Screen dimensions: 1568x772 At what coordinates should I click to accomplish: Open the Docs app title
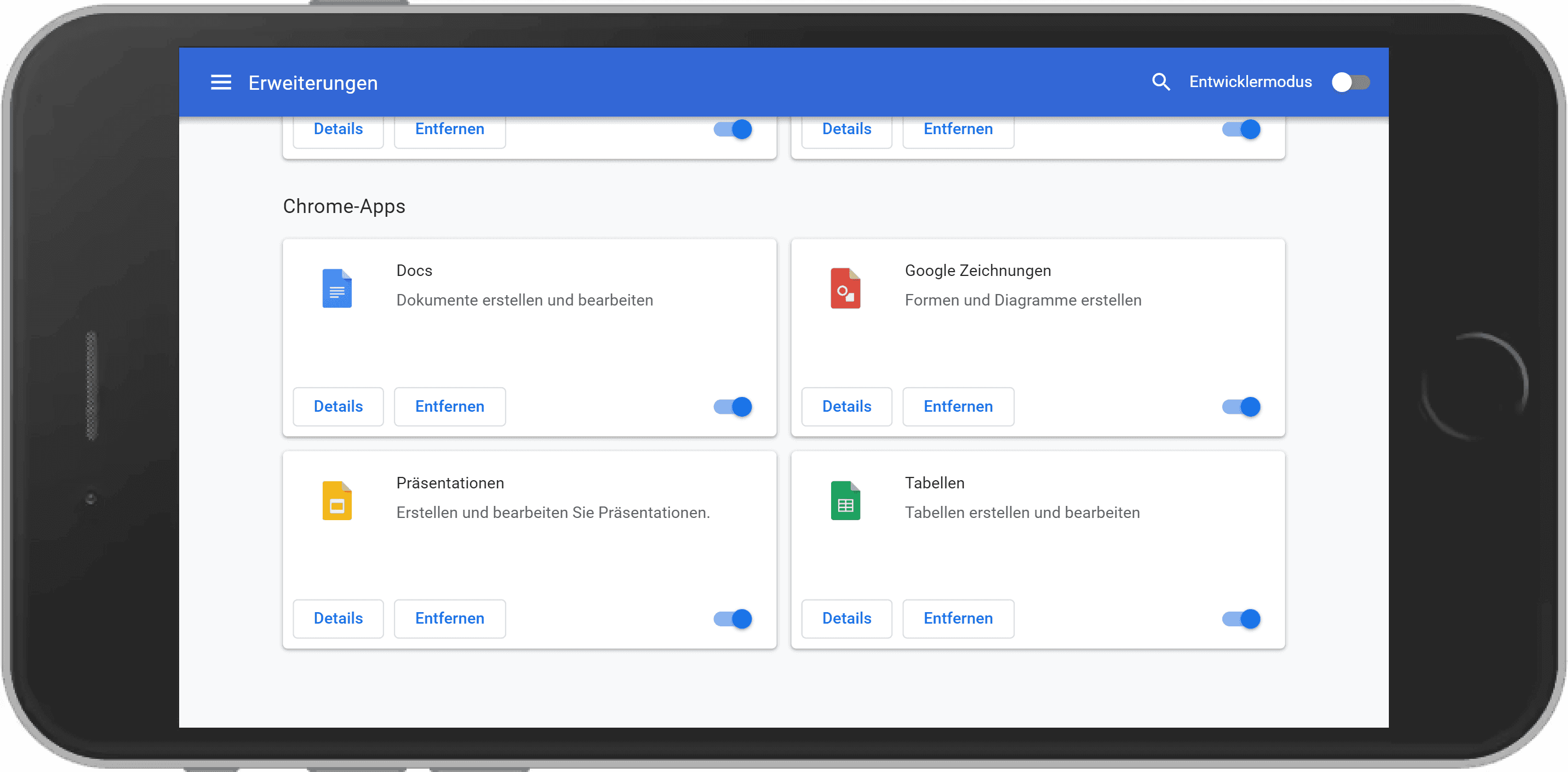click(x=414, y=270)
